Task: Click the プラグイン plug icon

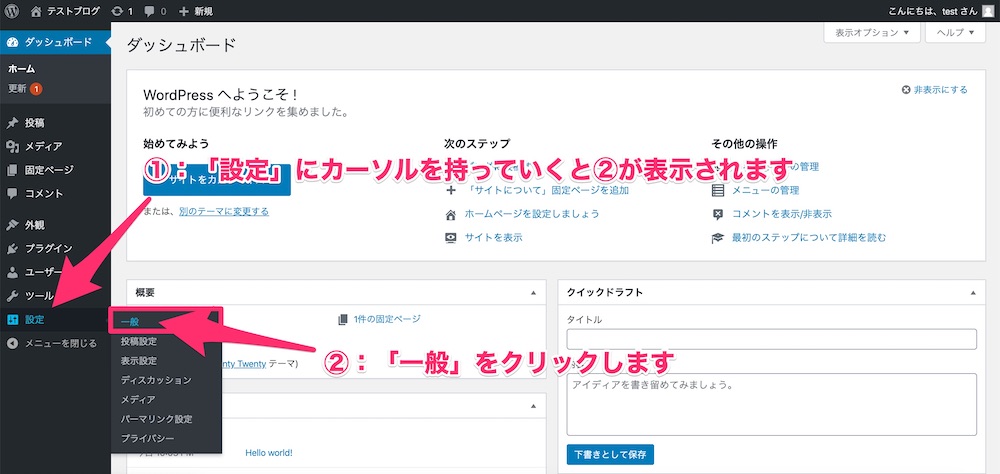Action: tap(13, 249)
